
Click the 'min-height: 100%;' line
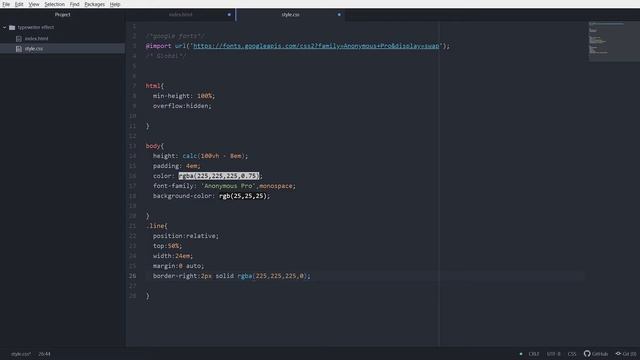pyautogui.click(x=184, y=96)
